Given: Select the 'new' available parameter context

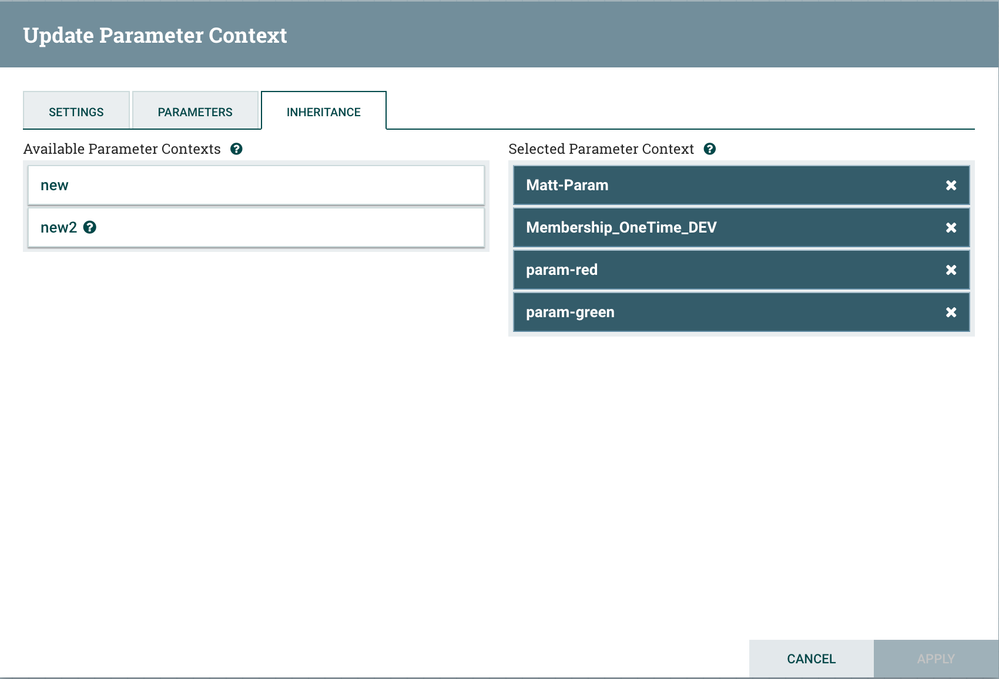Looking at the screenshot, I should [256, 185].
